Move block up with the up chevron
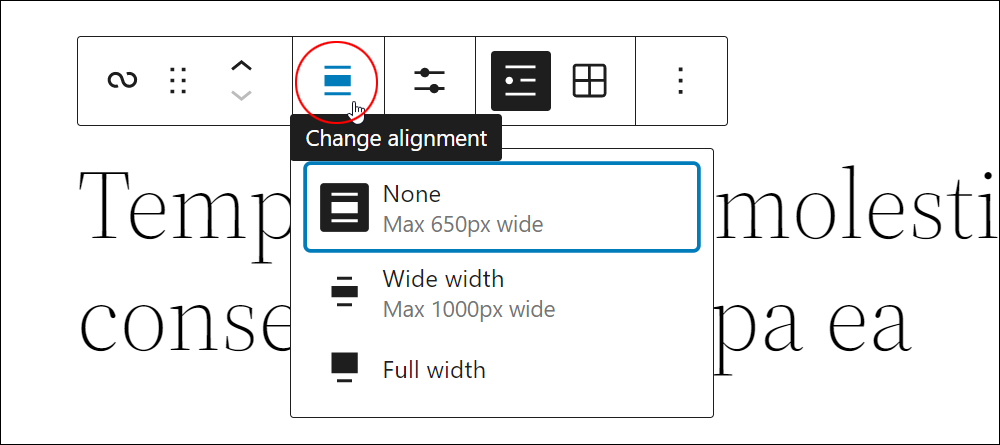 (240, 66)
